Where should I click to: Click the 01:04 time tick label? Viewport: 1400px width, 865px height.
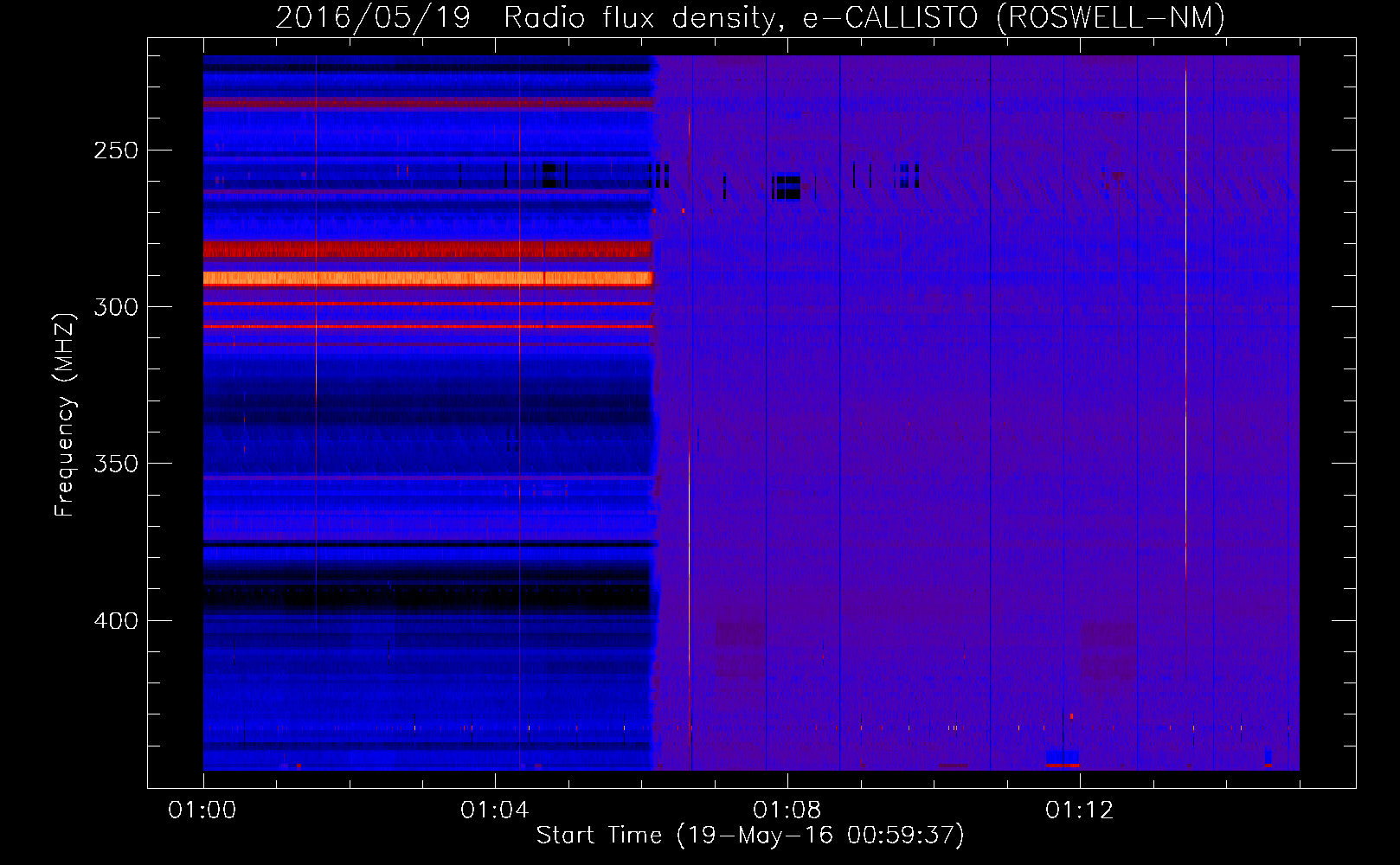[495, 811]
